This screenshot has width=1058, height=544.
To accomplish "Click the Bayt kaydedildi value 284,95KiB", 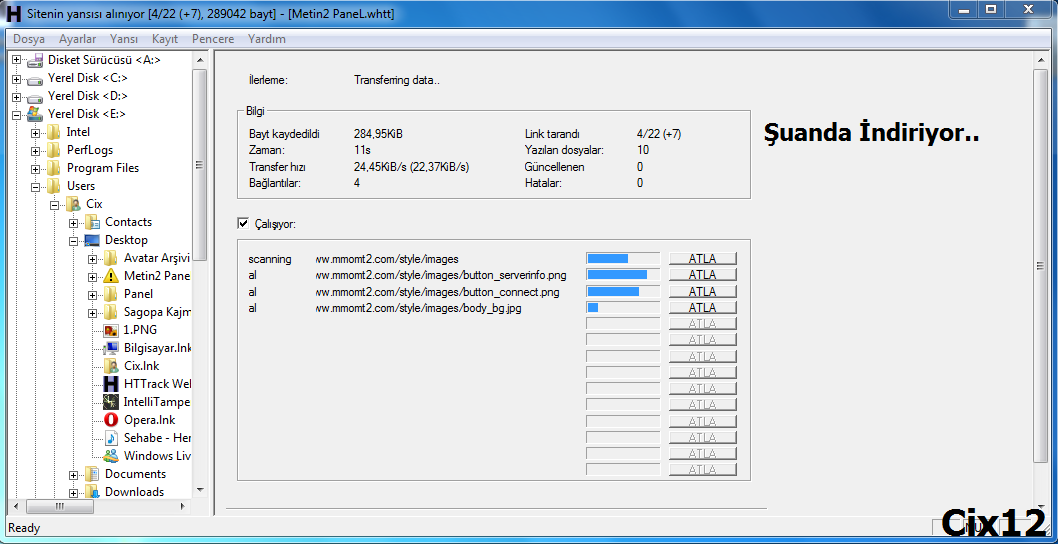I will click(378, 134).
